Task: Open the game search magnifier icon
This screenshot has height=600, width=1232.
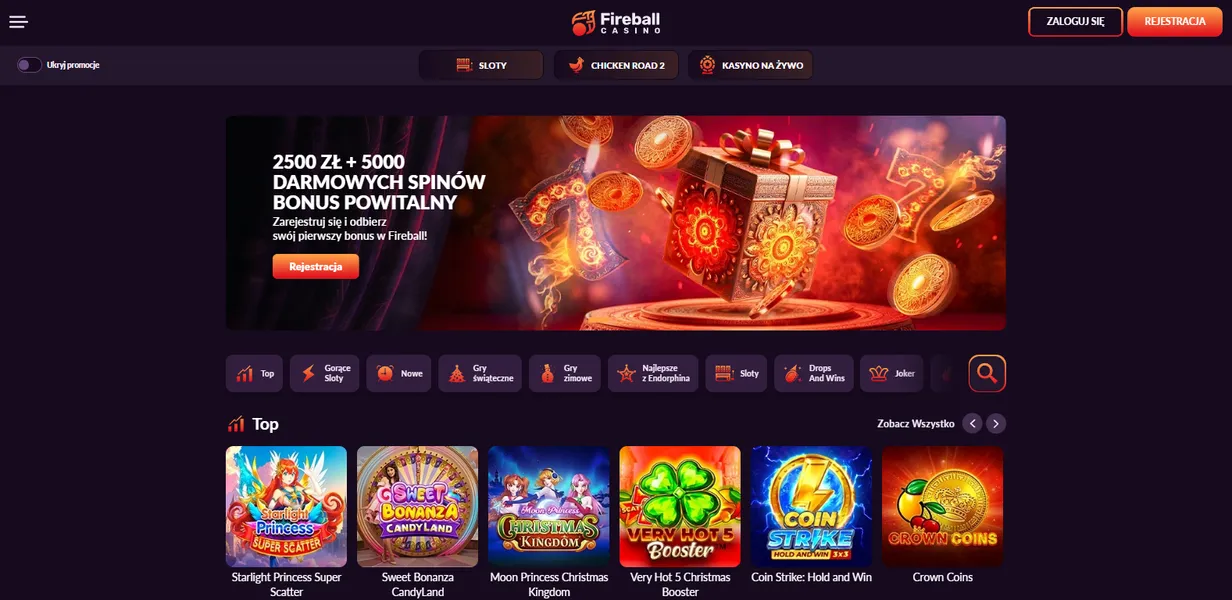Action: (x=987, y=373)
